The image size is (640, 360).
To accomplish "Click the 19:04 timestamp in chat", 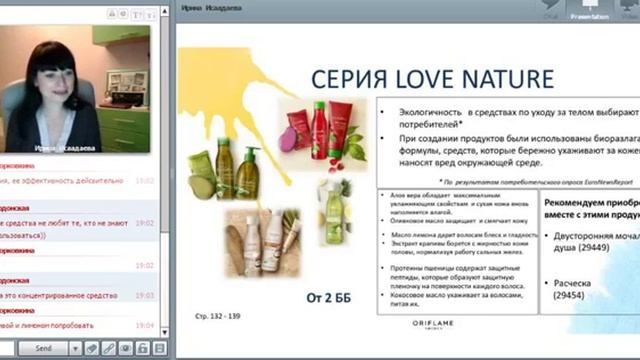I will pyautogui.click(x=144, y=325).
